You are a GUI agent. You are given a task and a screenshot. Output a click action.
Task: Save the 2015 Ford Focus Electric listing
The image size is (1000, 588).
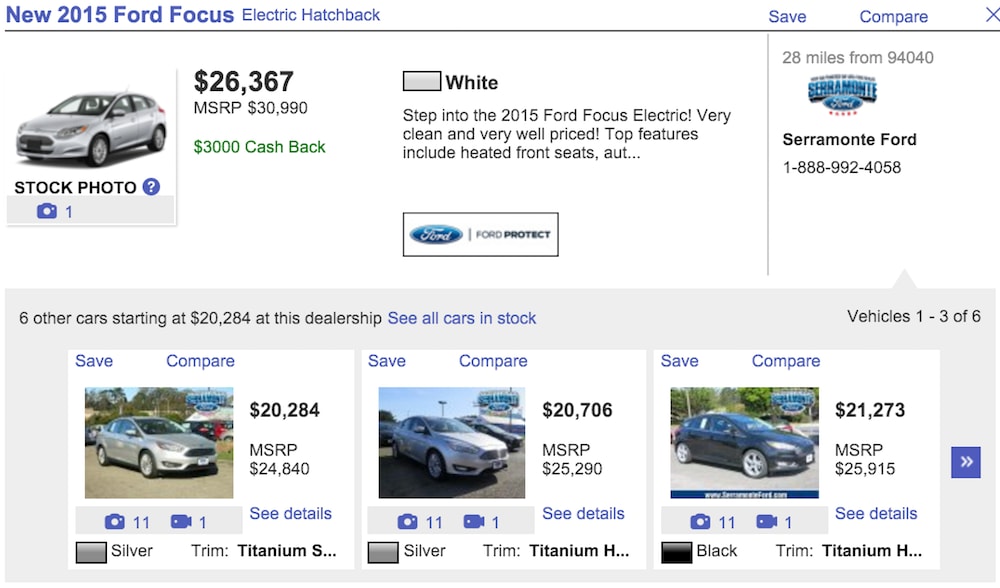pyautogui.click(x=787, y=17)
